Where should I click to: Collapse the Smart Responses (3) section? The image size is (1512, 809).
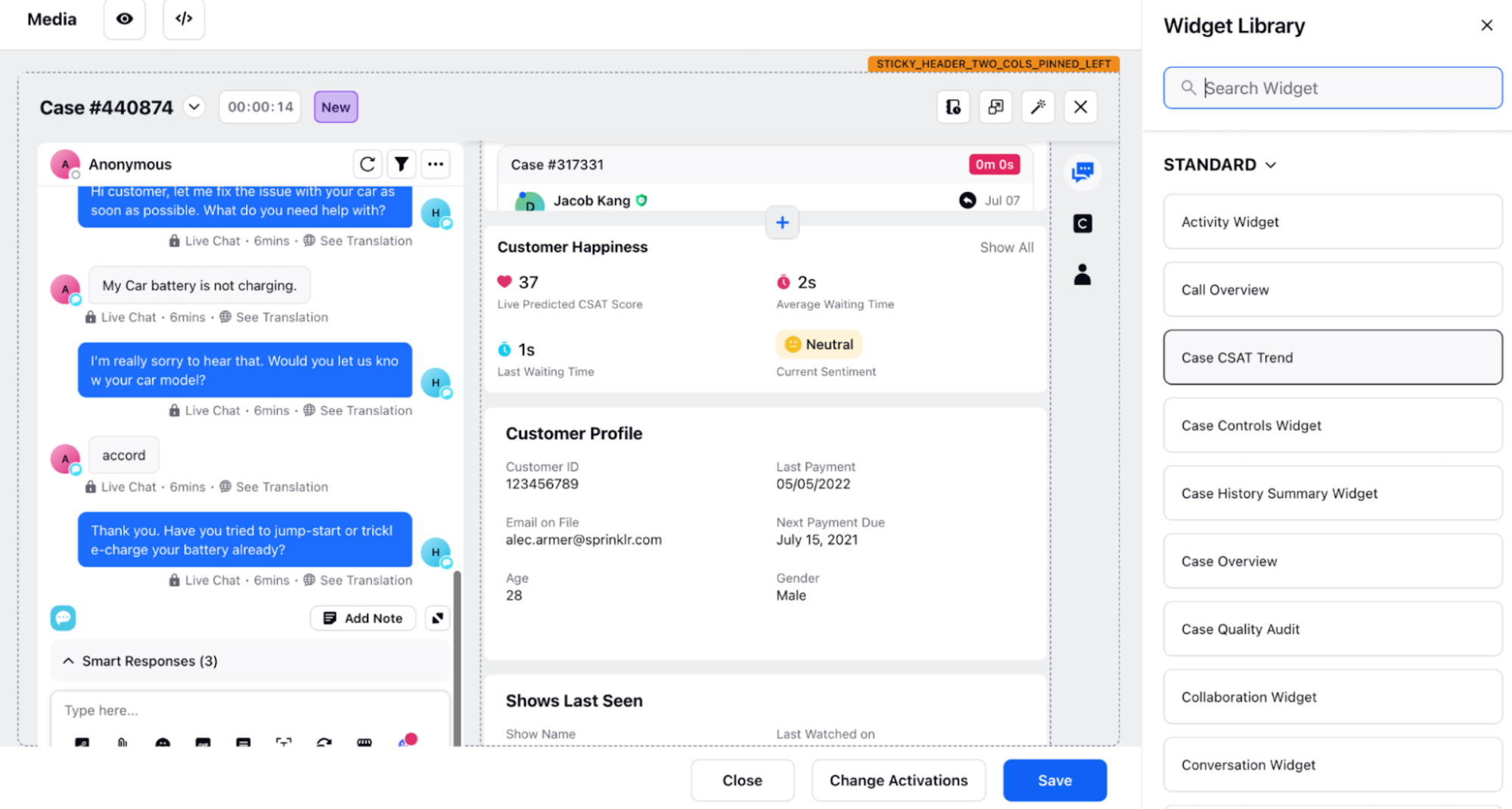pos(69,662)
